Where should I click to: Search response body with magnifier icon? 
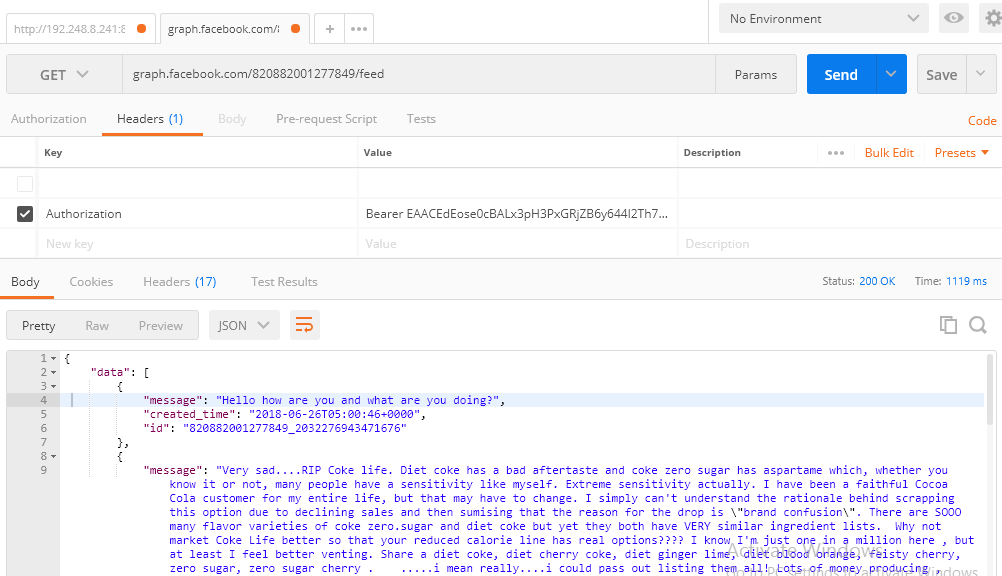978,325
